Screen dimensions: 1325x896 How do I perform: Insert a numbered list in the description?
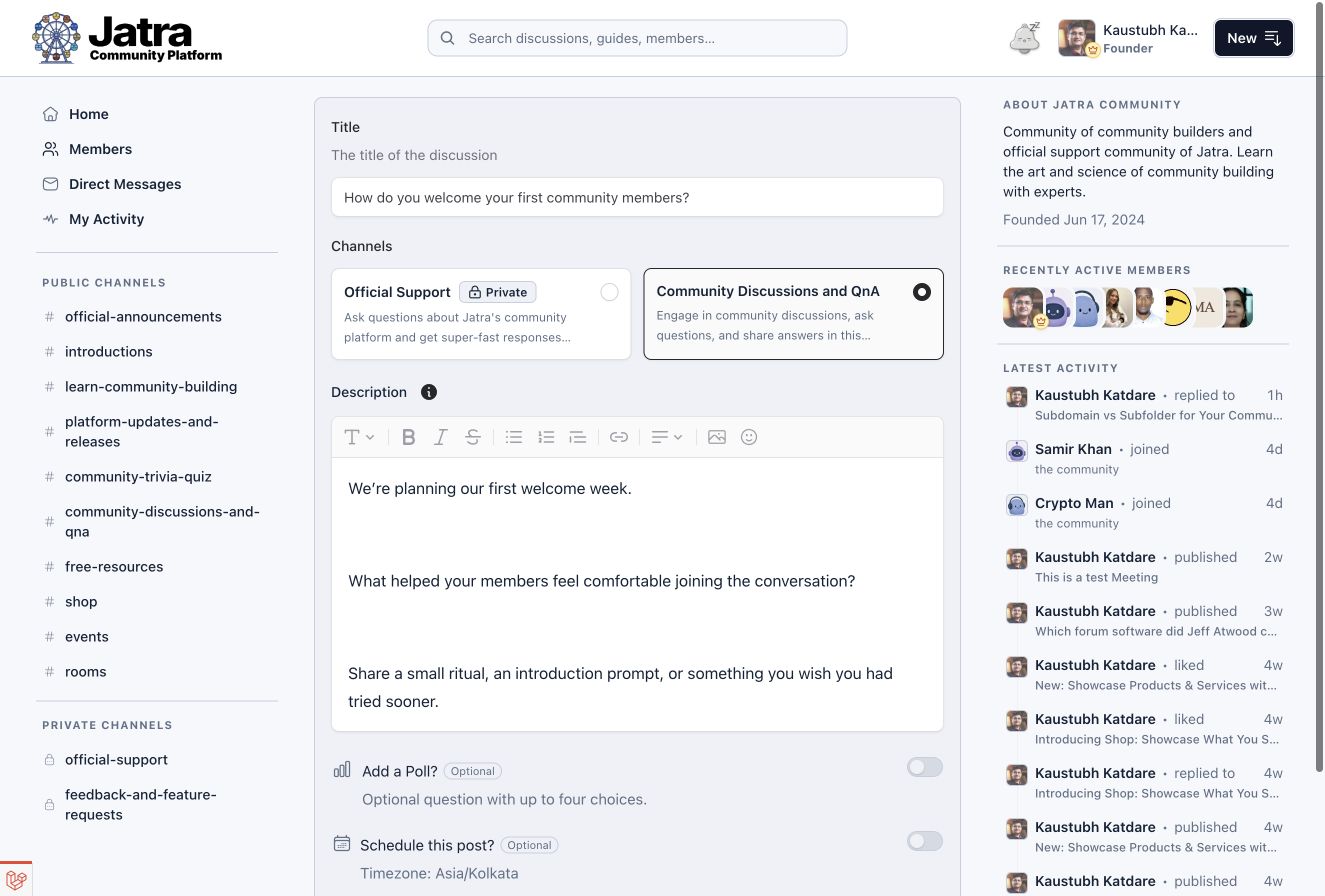click(x=546, y=437)
